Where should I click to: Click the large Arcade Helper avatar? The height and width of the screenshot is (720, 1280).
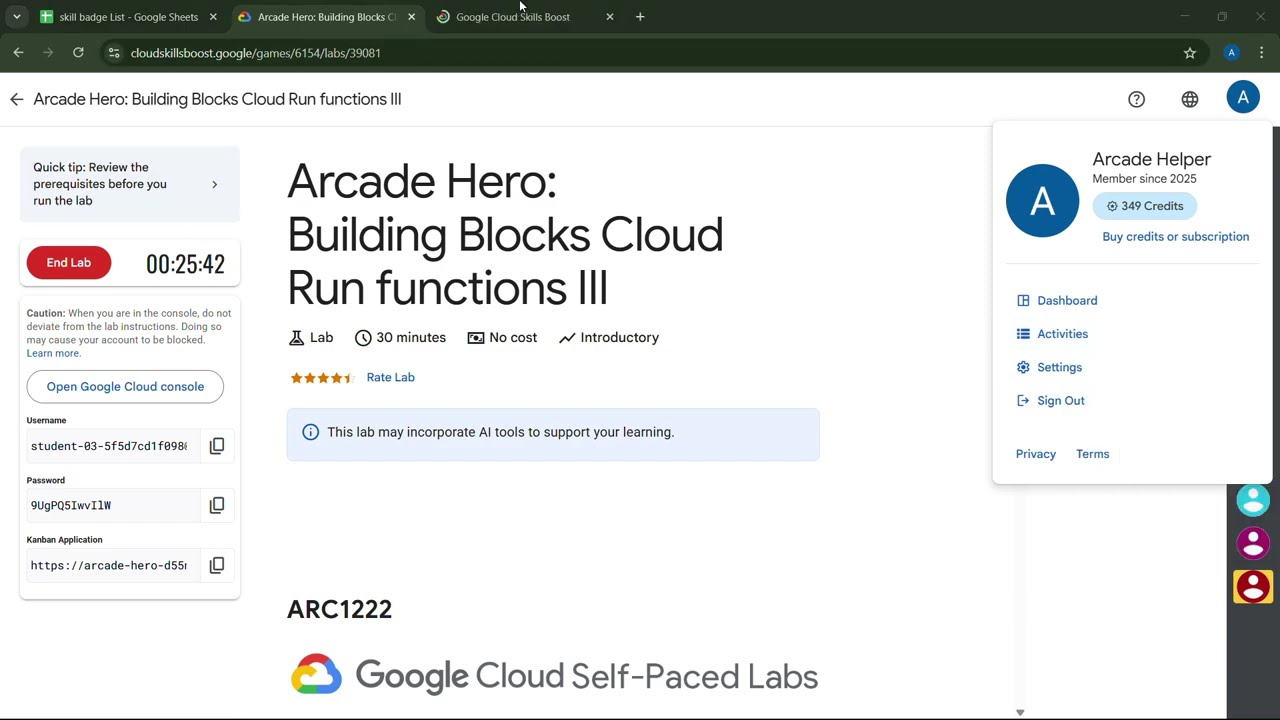1042,201
